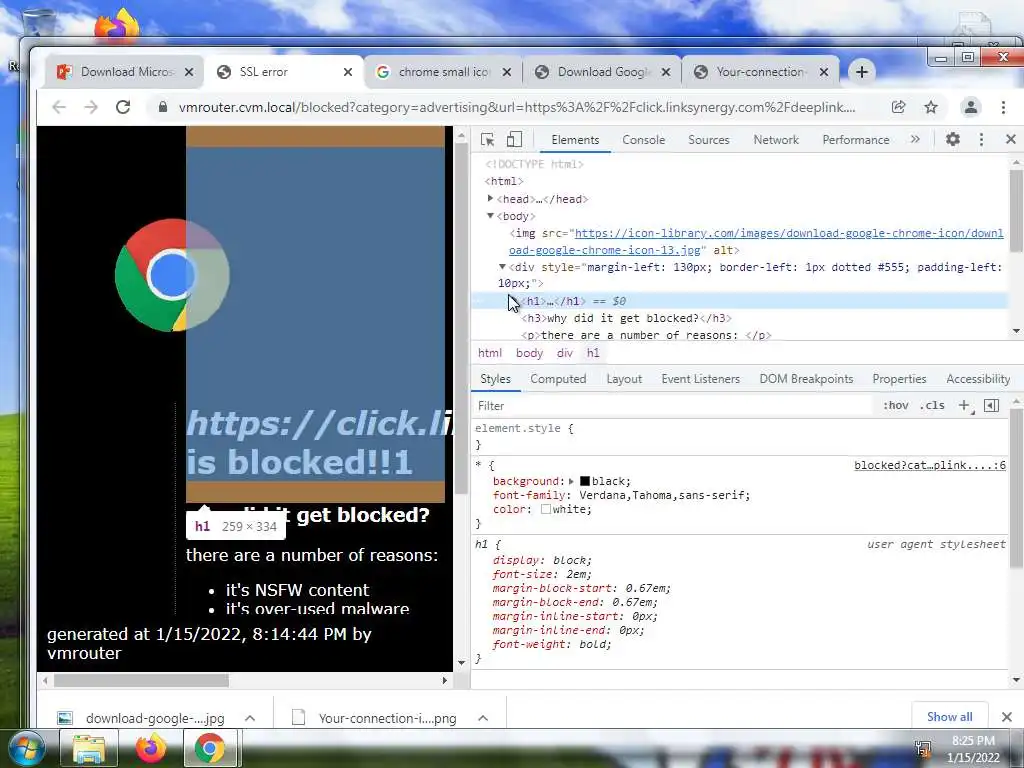
Task: Open the Event Listeners subtab
Action: point(700,379)
